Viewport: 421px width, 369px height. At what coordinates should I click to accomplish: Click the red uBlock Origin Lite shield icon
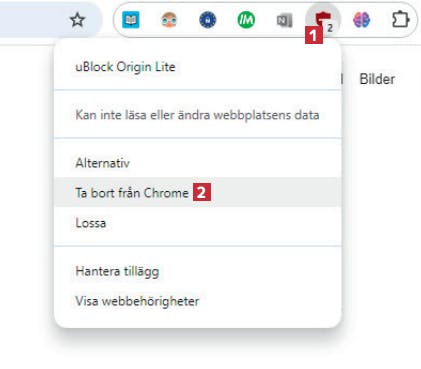[323, 19]
